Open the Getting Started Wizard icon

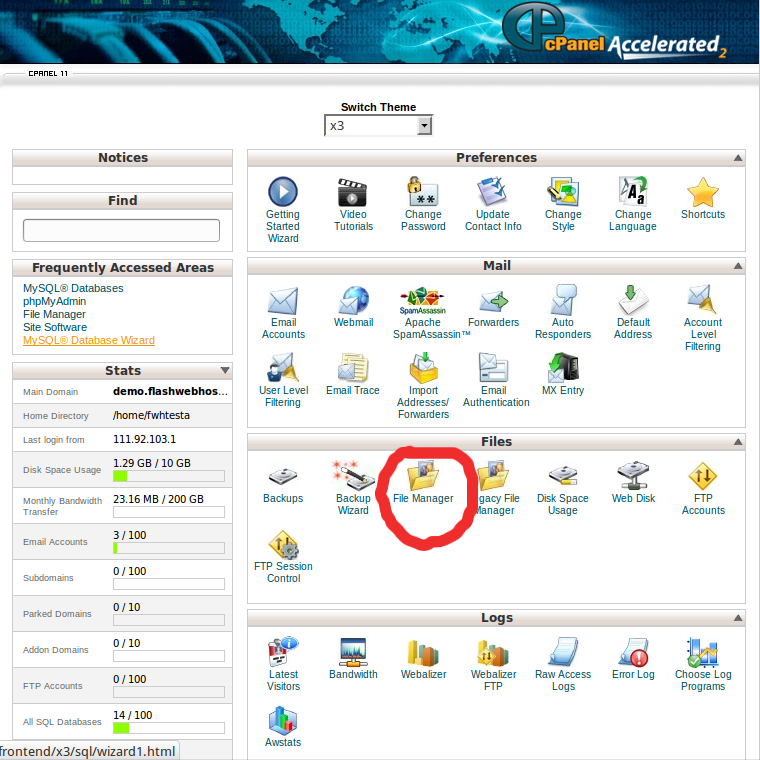[283, 192]
